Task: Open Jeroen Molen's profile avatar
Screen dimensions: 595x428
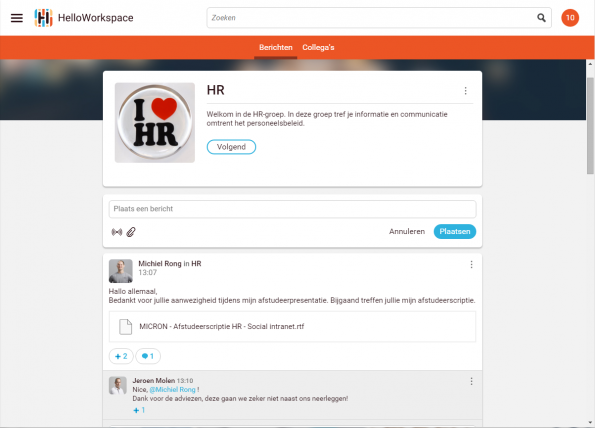Action: tap(118, 386)
